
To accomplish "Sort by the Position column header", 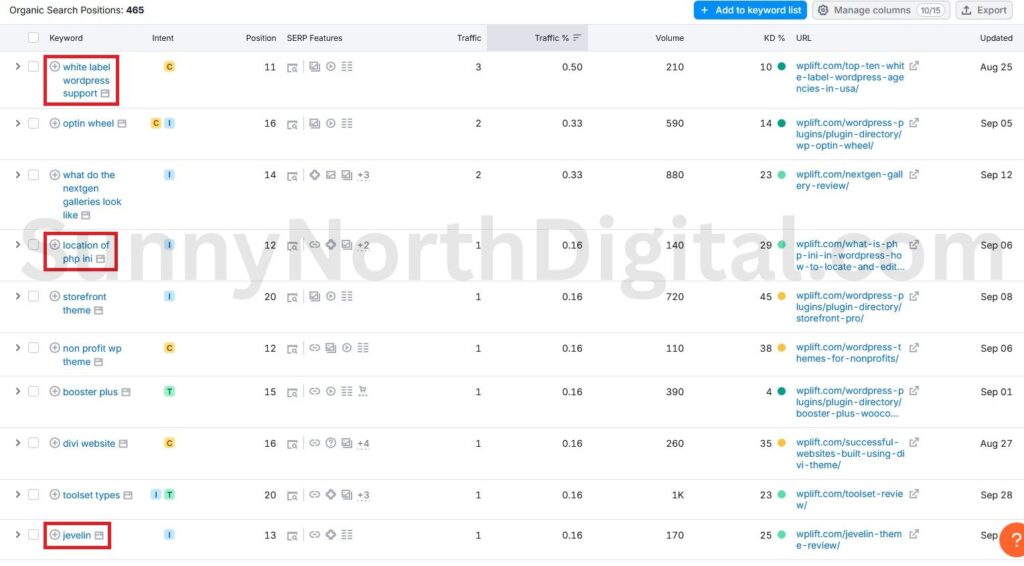I will coord(261,38).
